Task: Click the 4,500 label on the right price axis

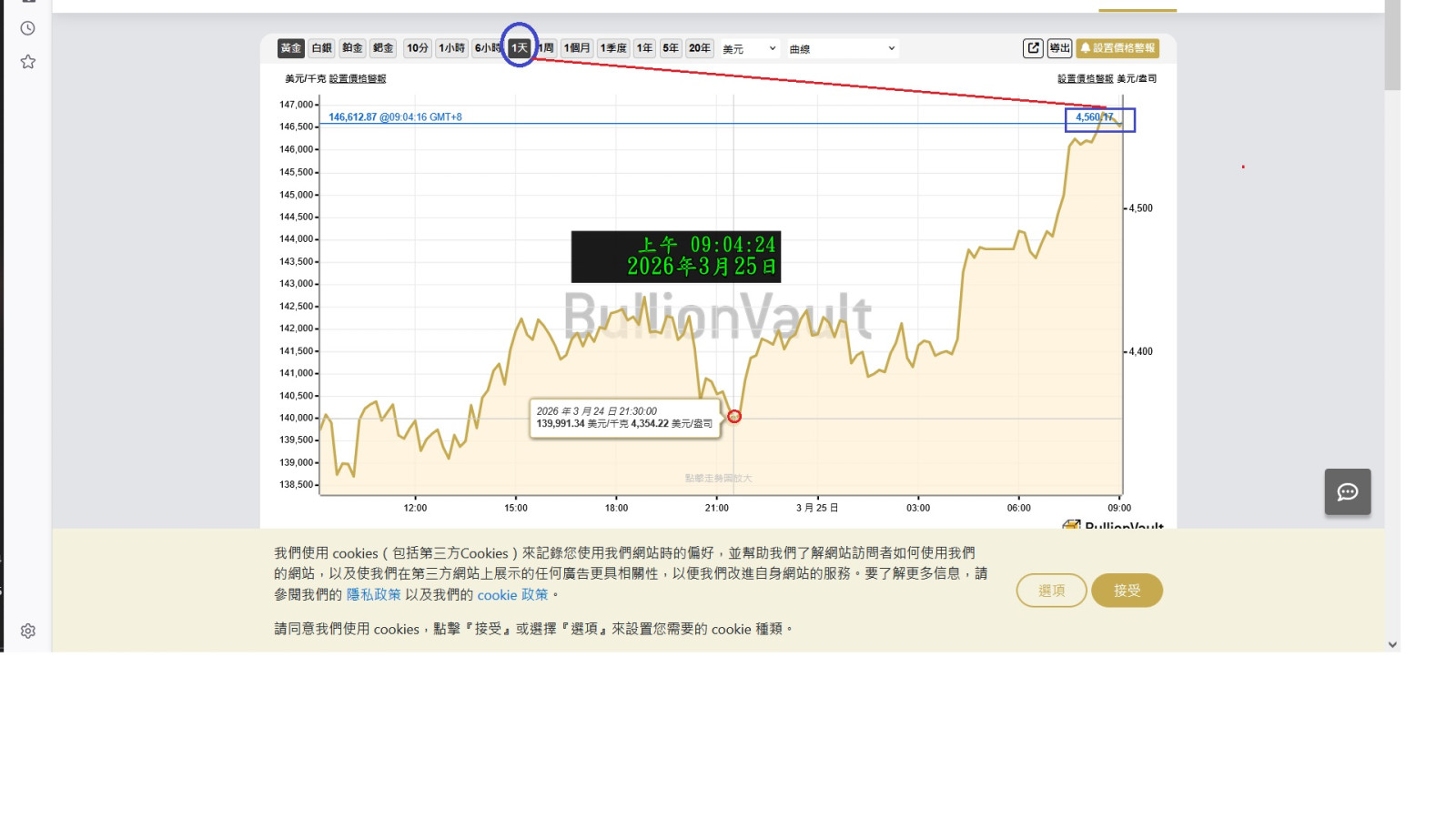Action: [1141, 208]
